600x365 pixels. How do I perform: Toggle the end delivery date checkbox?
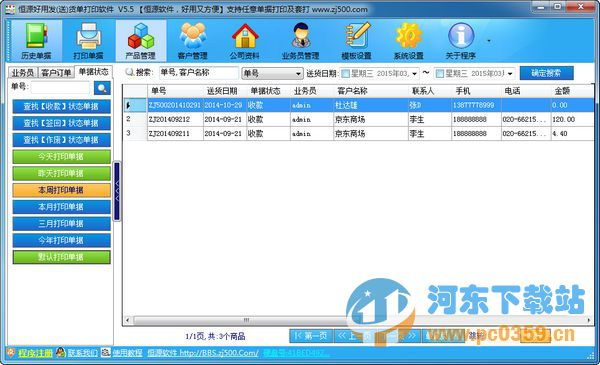[440, 73]
